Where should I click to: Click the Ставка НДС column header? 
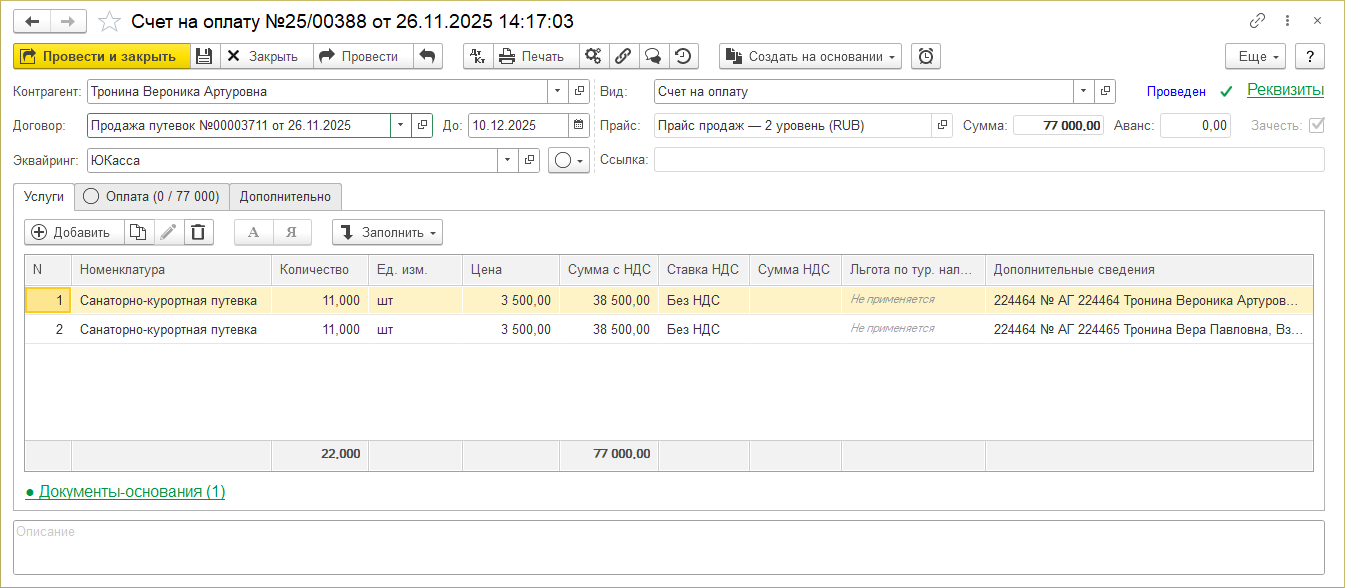point(704,269)
